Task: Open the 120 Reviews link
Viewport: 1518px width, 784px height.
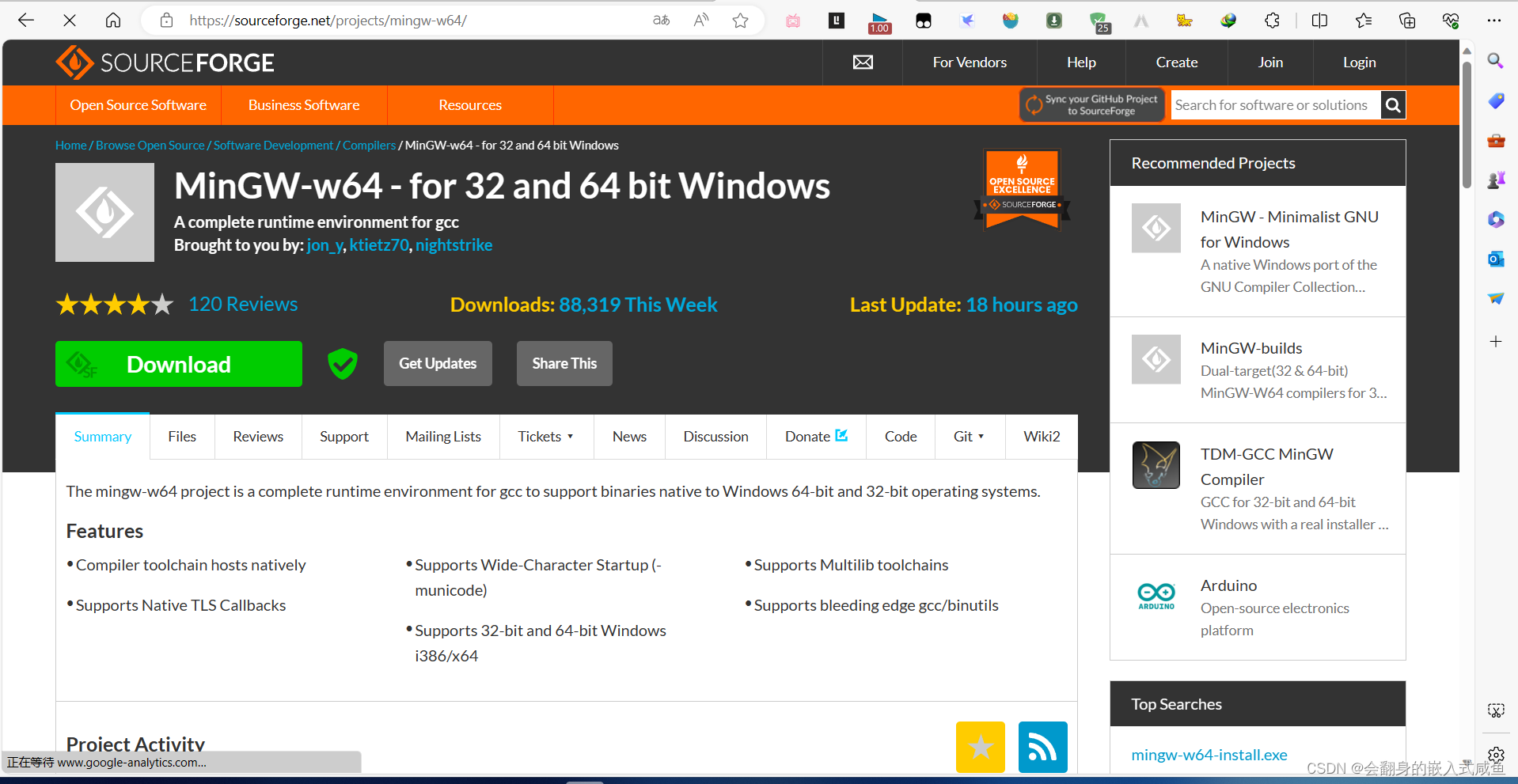Action: coord(243,305)
